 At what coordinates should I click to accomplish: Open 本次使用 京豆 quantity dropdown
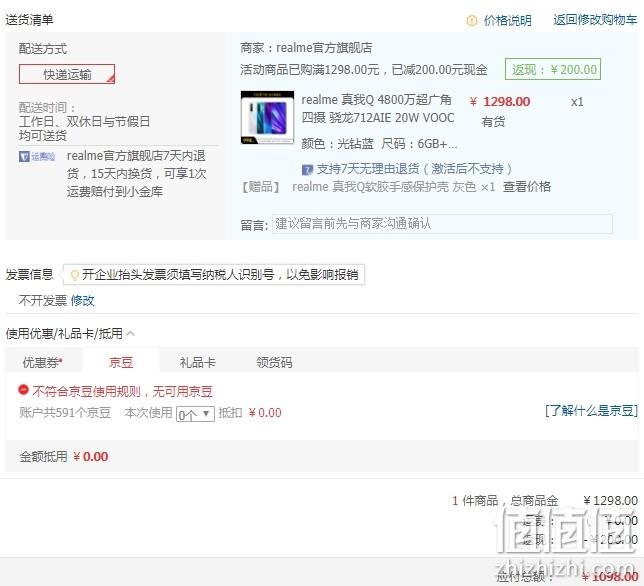tap(195, 414)
